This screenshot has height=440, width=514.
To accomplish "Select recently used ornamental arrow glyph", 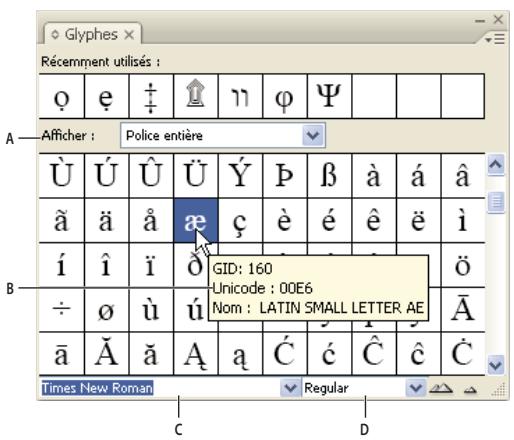I will tap(196, 96).
